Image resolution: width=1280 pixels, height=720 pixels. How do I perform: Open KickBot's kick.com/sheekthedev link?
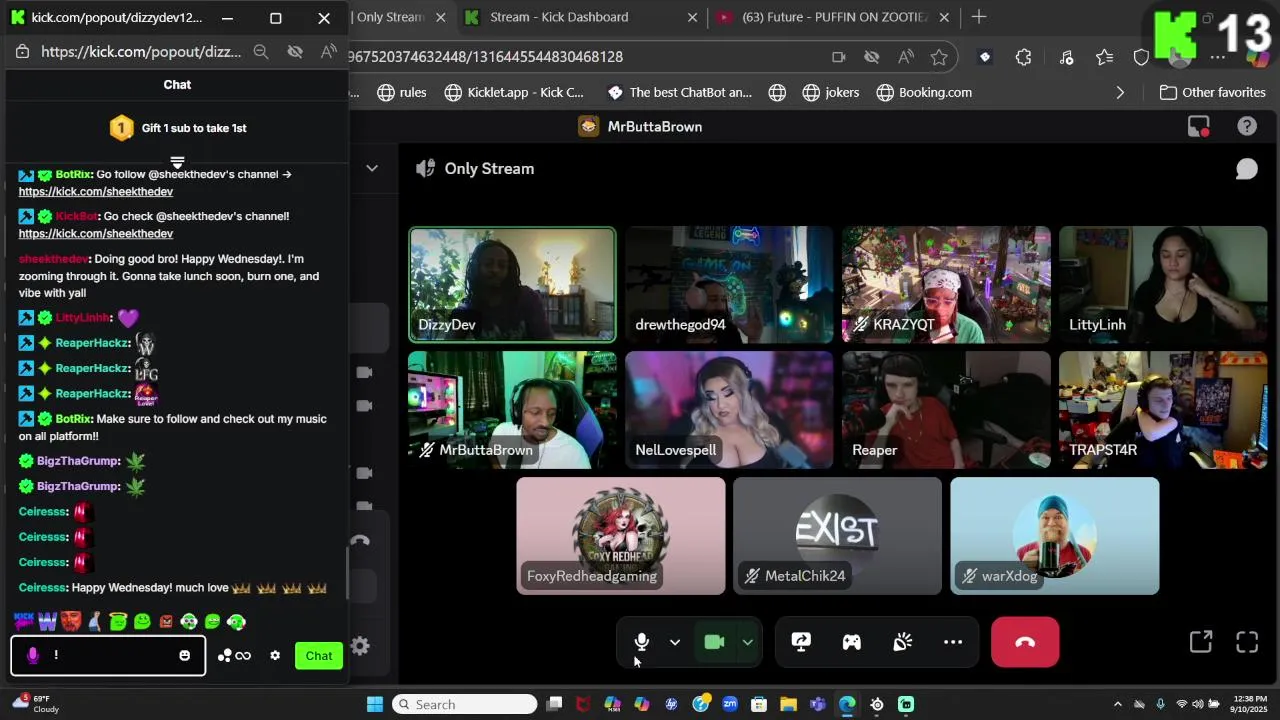[x=96, y=233]
